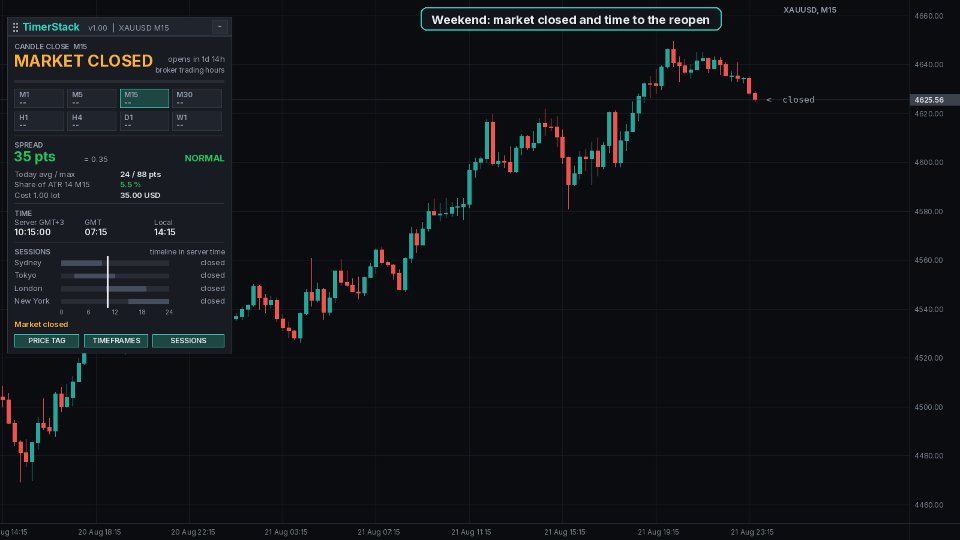Toggle the PRICE TAG button

[47, 341]
